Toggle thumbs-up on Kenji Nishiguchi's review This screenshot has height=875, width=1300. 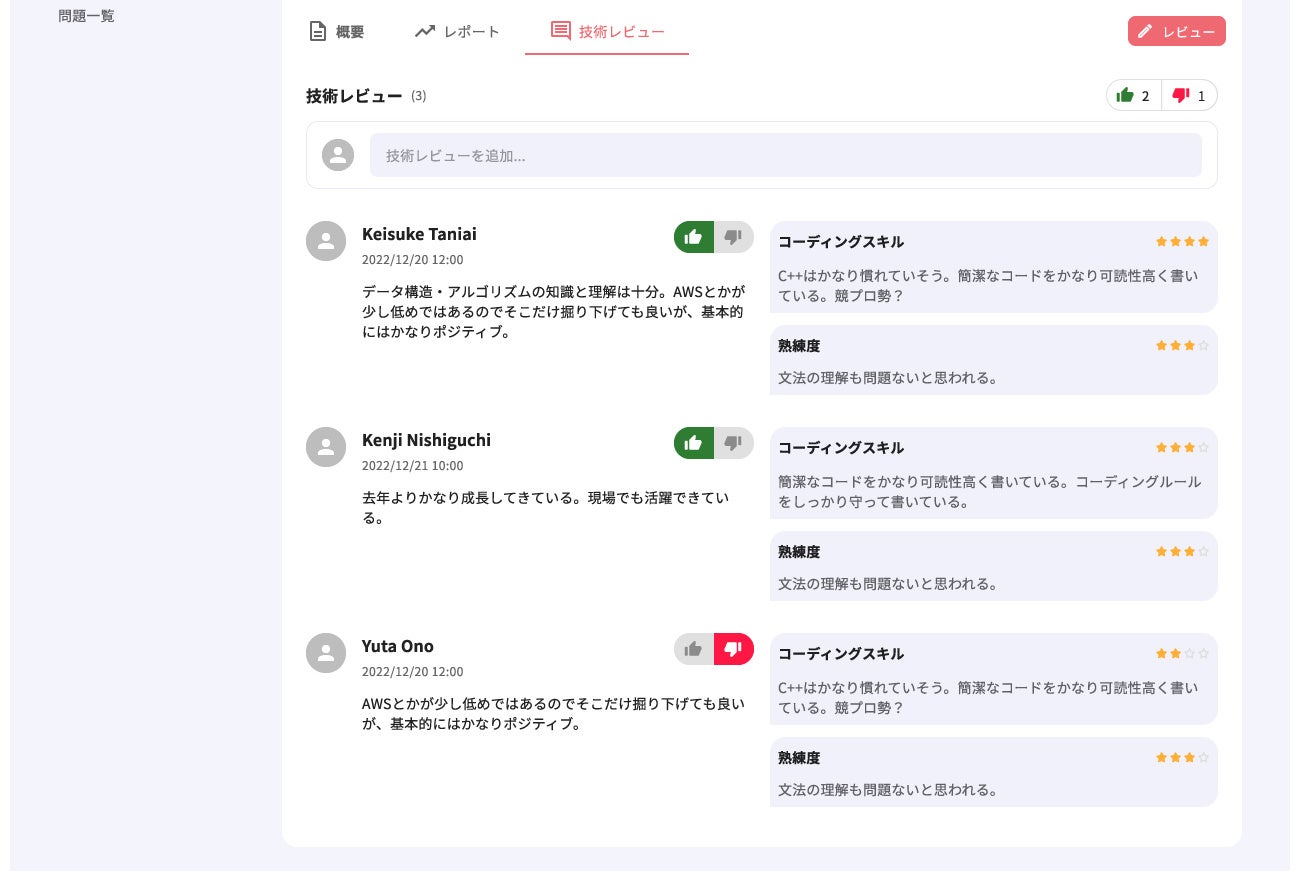[693, 443]
